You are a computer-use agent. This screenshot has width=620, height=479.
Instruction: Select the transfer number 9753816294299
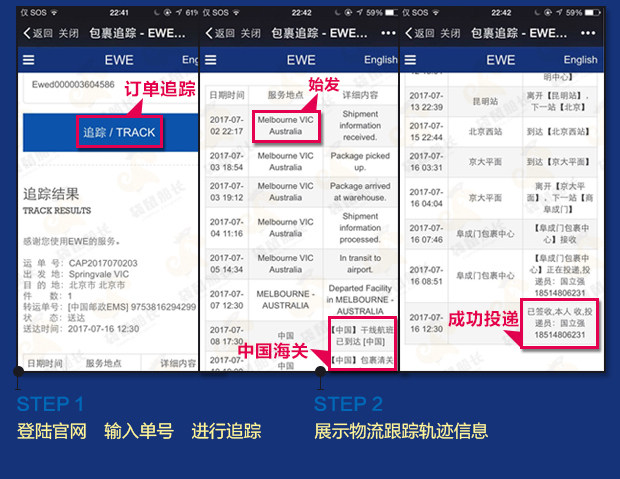pos(163,307)
